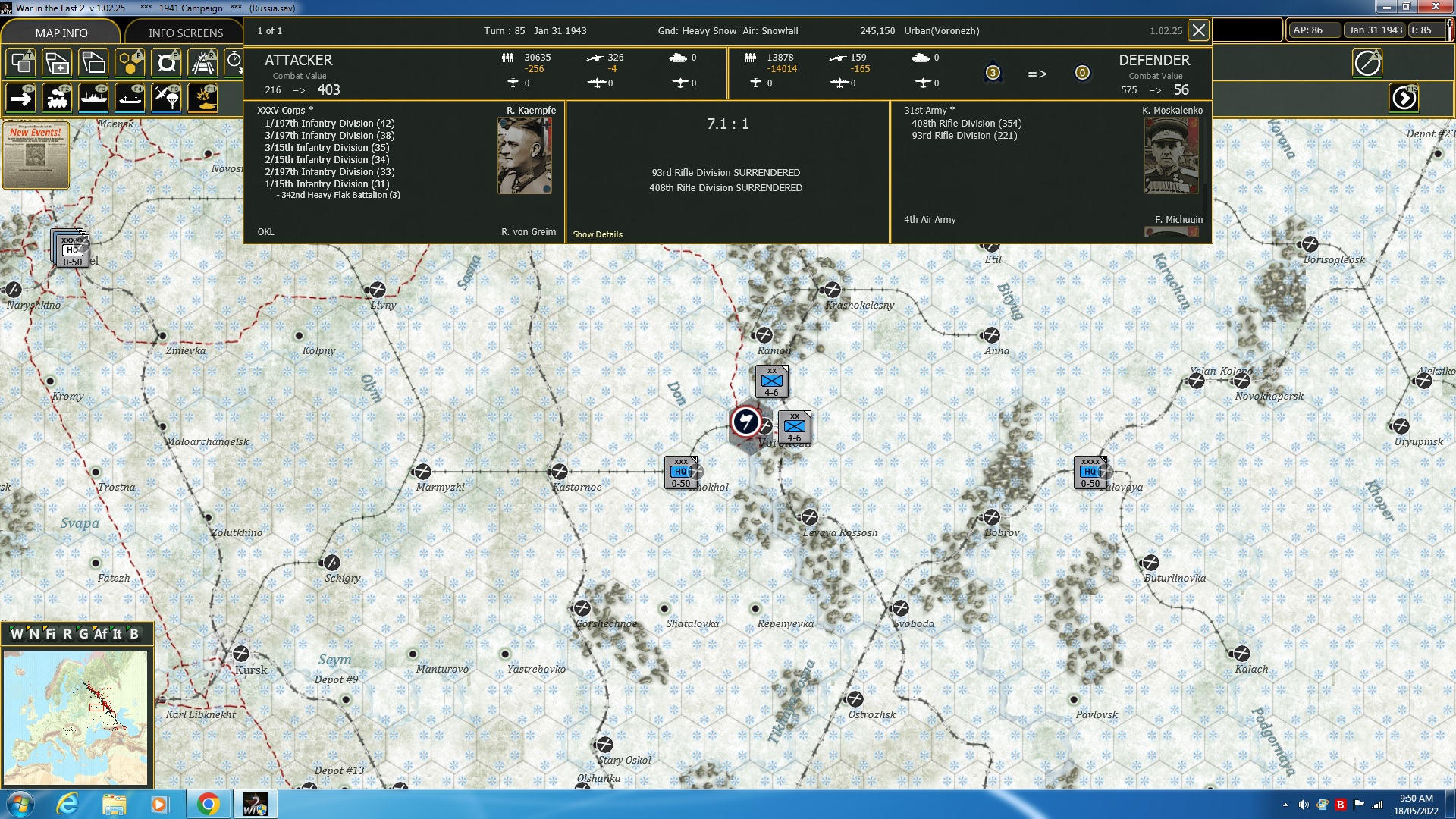
Task: Switch to the INFO SCREENS tab
Action: coord(186,33)
